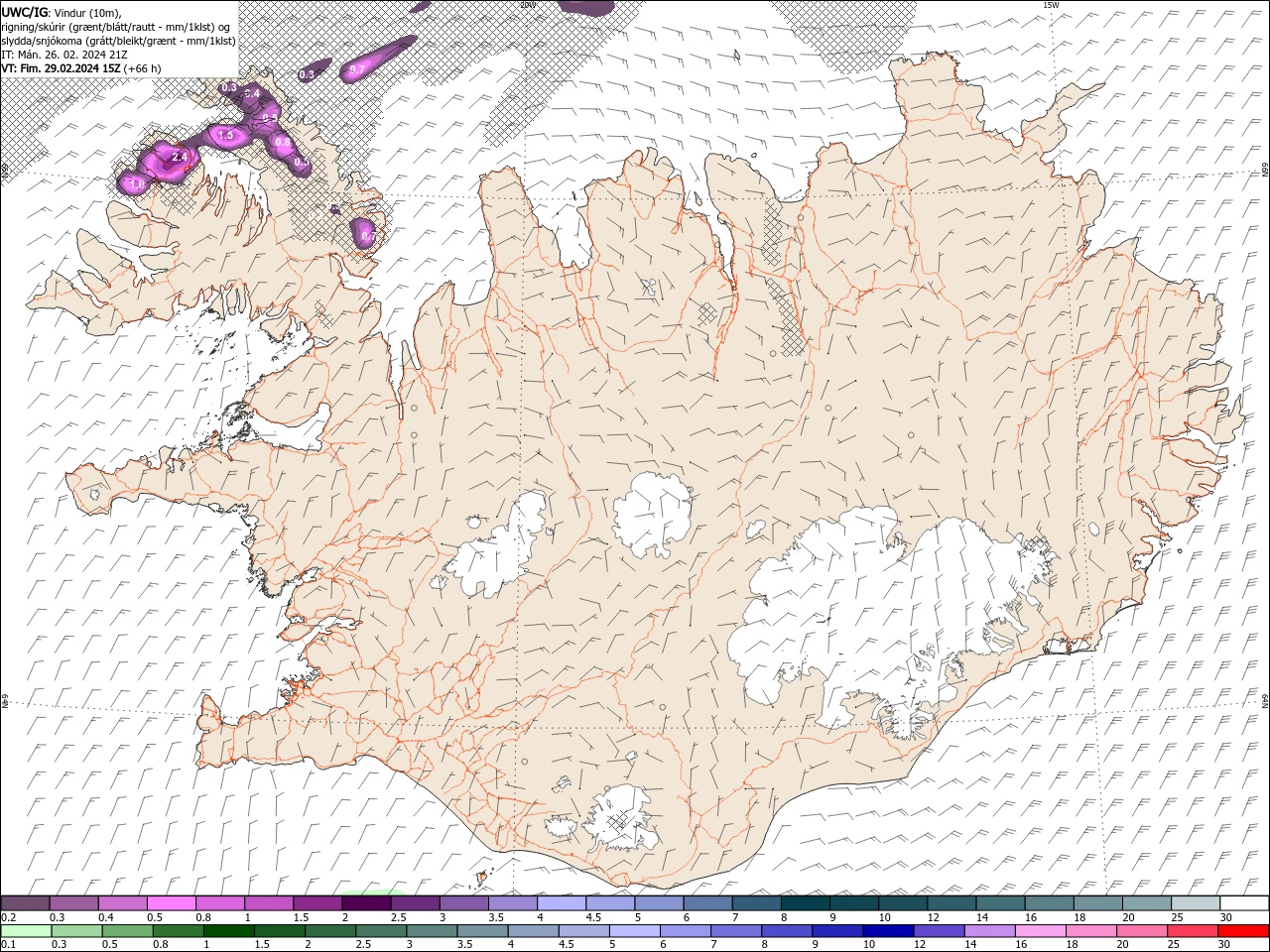This screenshot has height=952, width=1270.
Task: Click the bright red final swatch of lower legend
Action: (x=1243, y=931)
